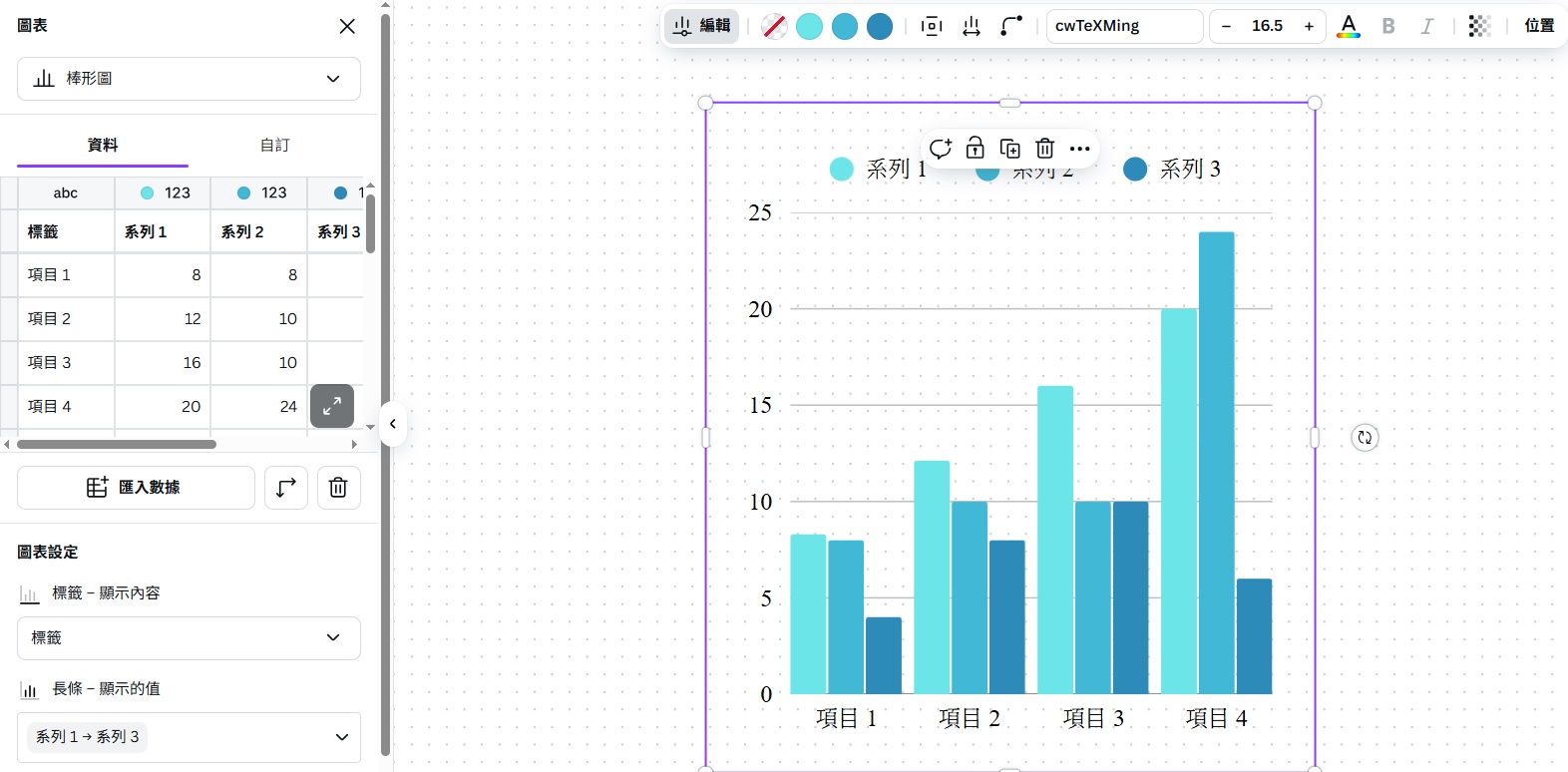
Task: Toggle italic I formatting
Action: pyautogui.click(x=1427, y=26)
